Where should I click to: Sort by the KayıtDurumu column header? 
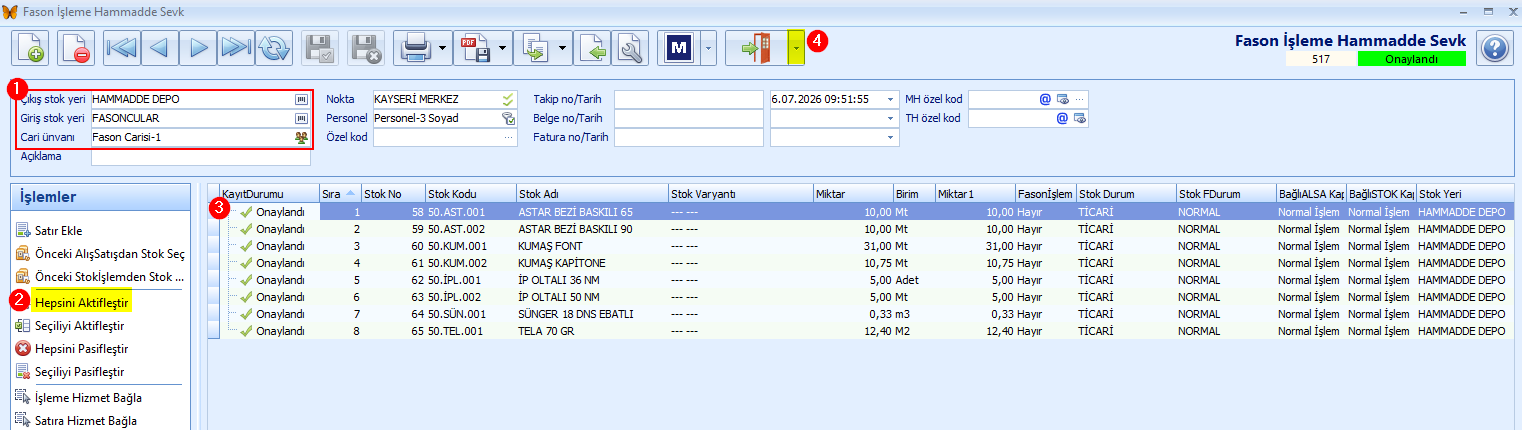pyautogui.click(x=268, y=193)
